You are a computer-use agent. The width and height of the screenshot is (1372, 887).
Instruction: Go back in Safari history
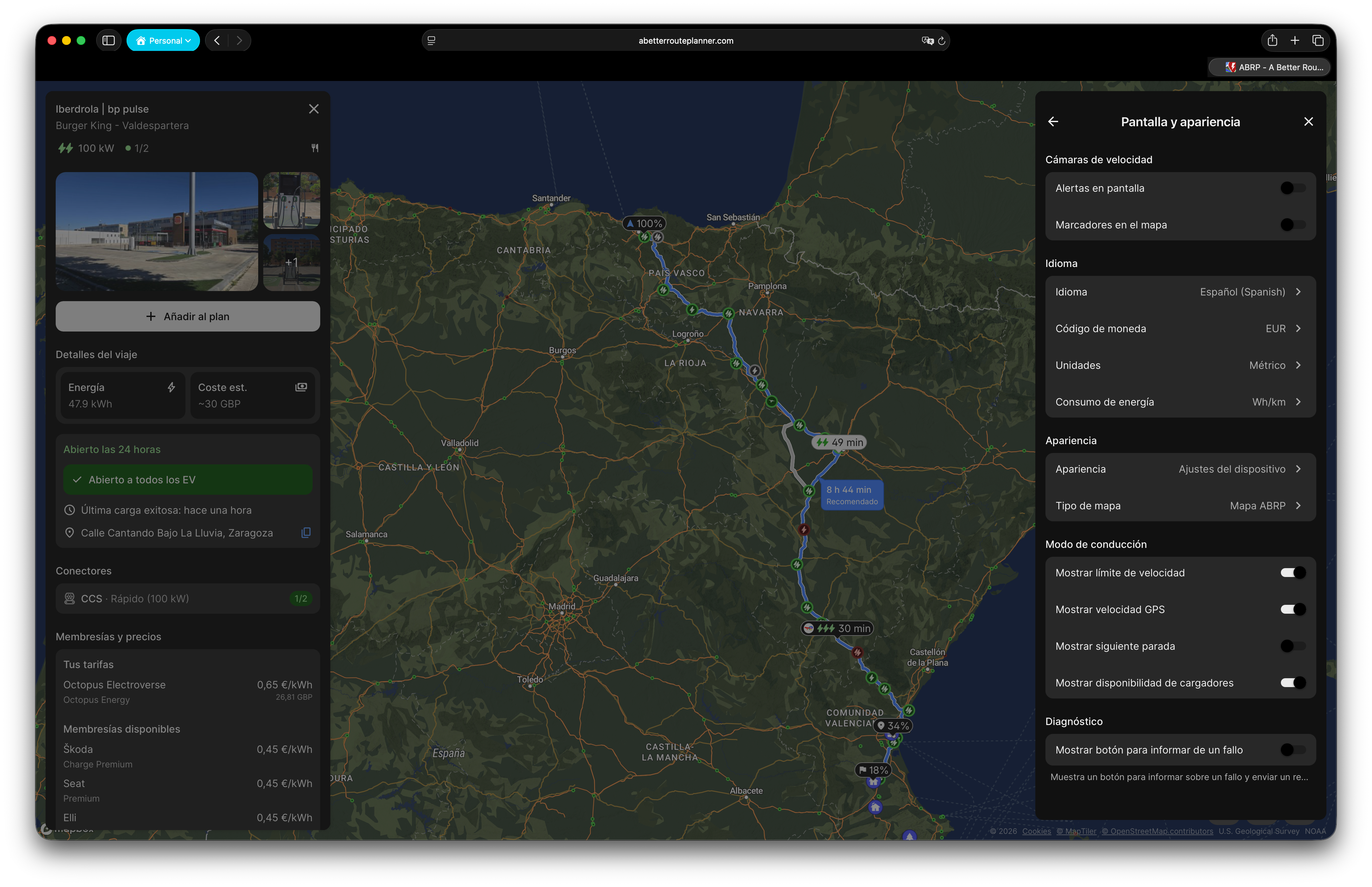tap(217, 40)
